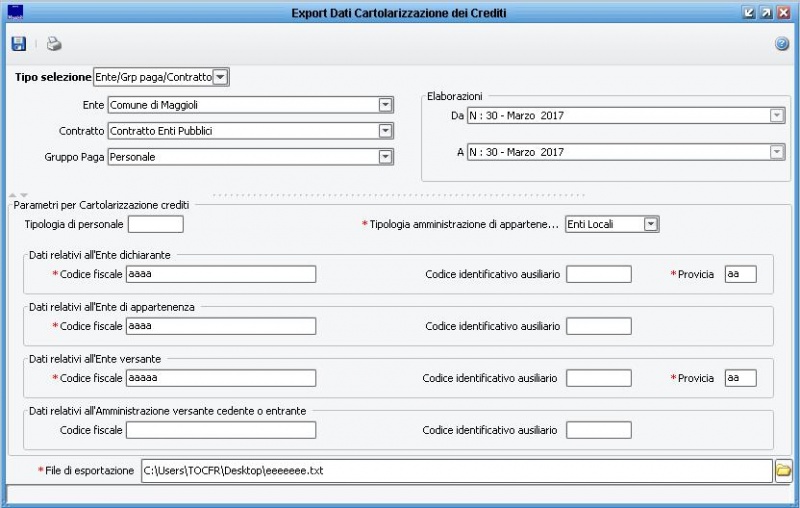Click the Tipologia di personale field
Viewport: 800px width, 508px height.
click(x=156, y=224)
